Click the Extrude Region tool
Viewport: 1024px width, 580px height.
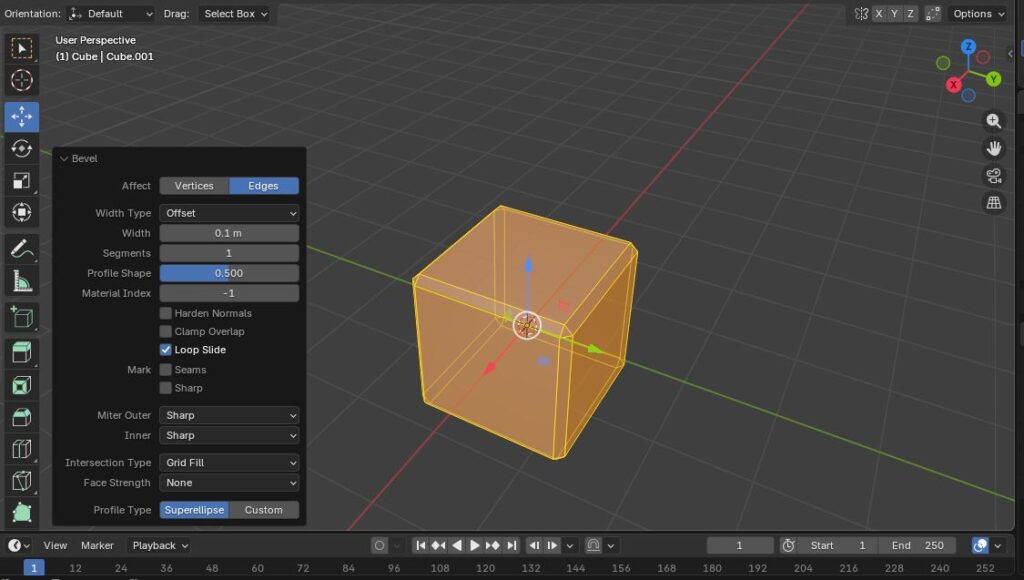22,352
